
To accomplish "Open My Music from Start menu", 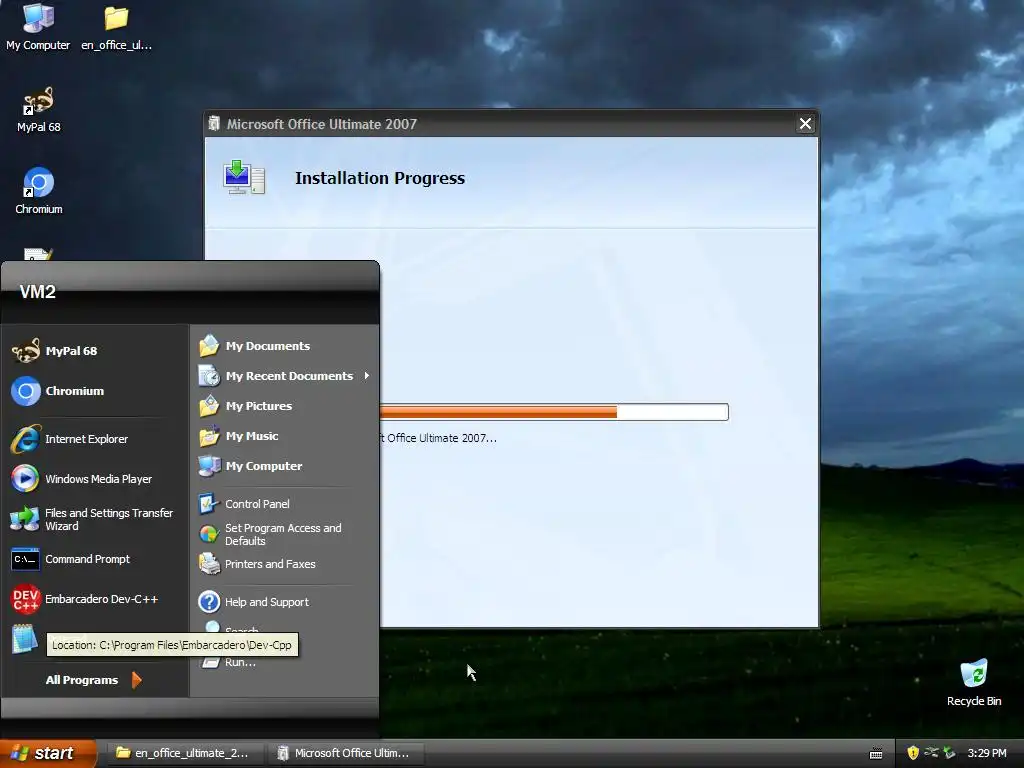I will (284, 436).
